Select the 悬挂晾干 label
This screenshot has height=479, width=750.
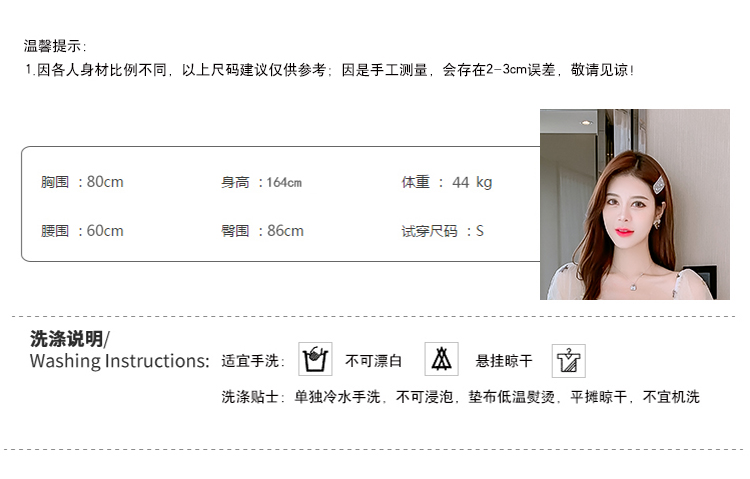point(504,361)
